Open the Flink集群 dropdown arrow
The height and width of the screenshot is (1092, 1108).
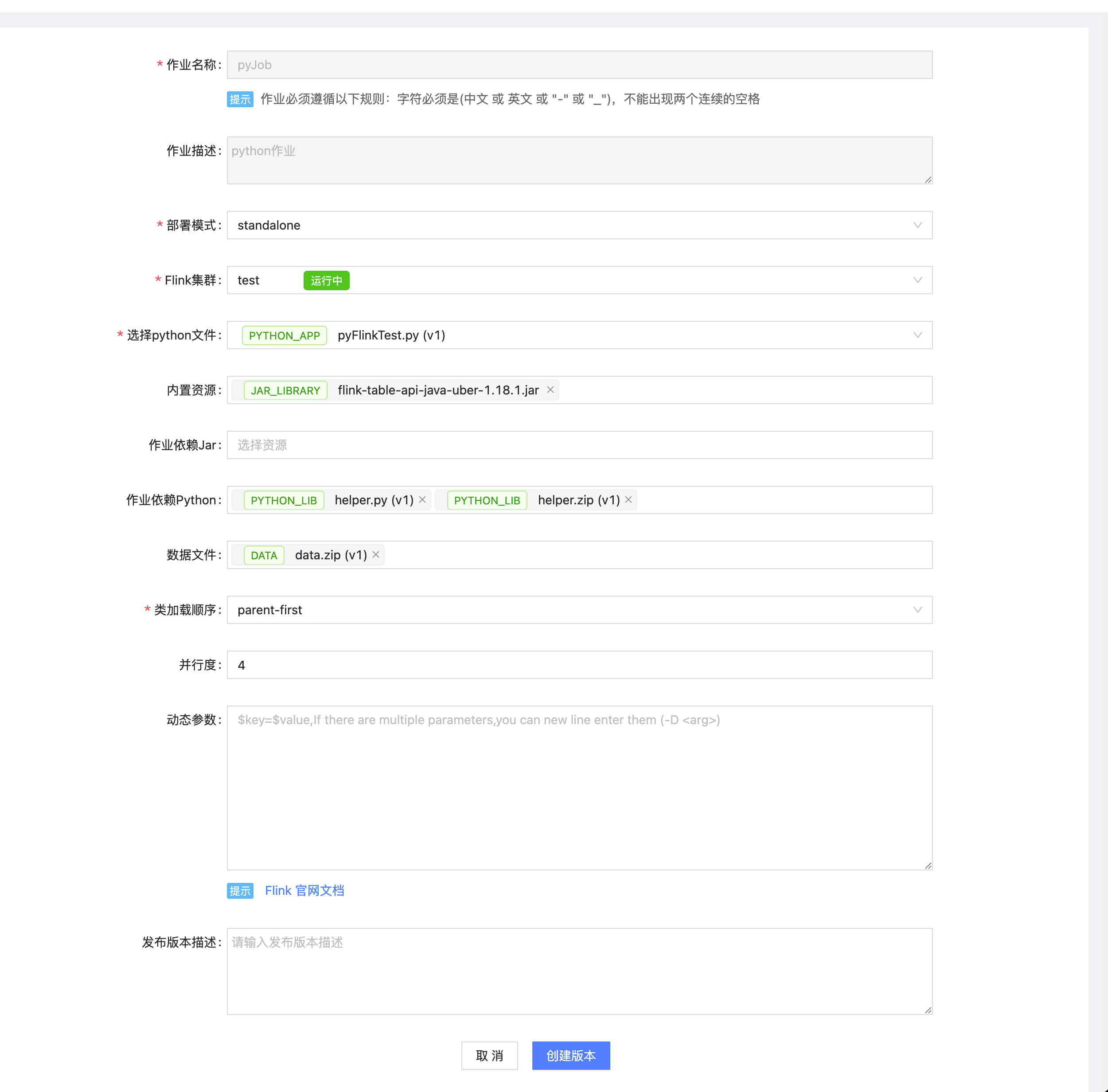pyautogui.click(x=917, y=281)
